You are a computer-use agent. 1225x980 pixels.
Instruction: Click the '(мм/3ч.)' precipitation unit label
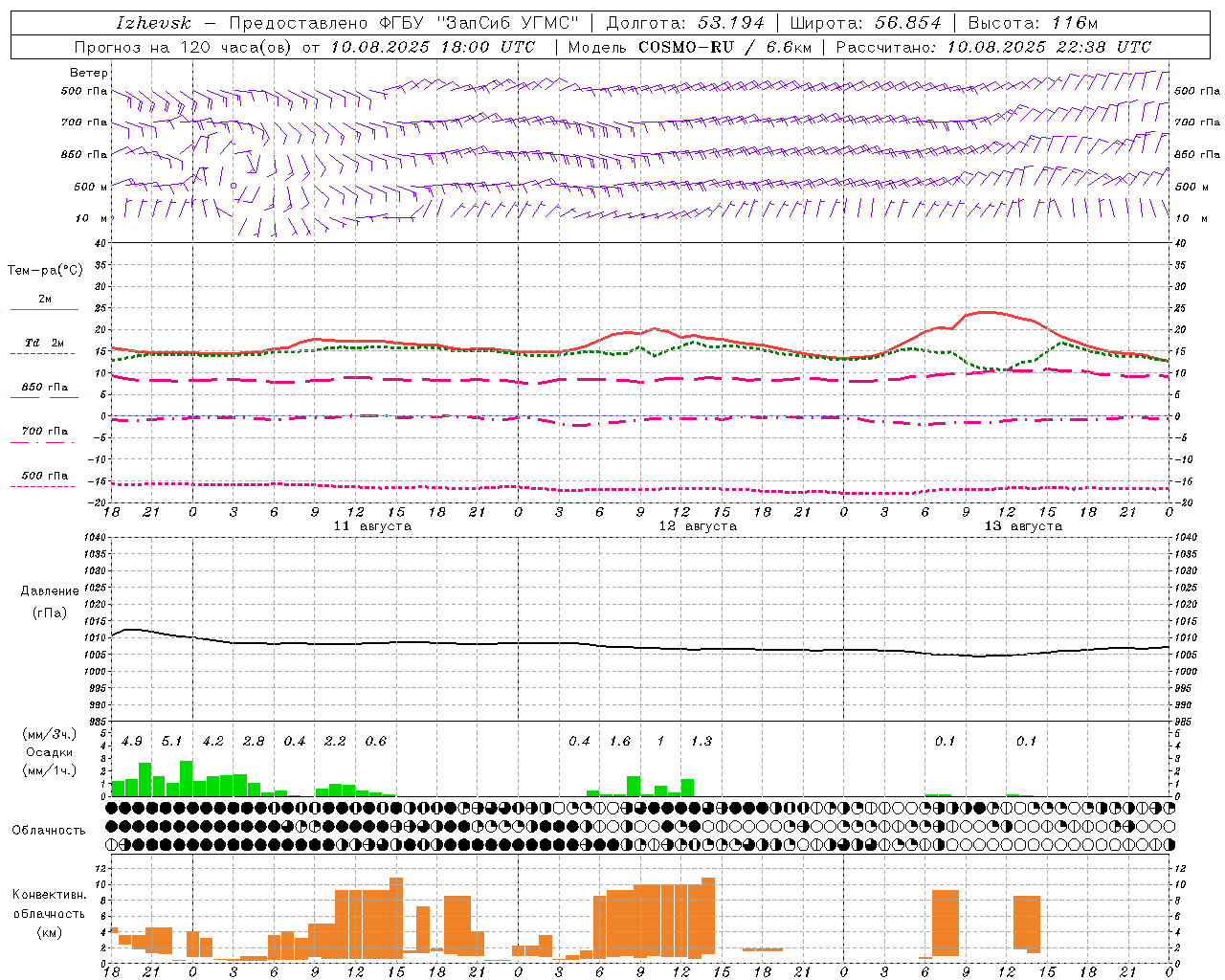click(50, 734)
